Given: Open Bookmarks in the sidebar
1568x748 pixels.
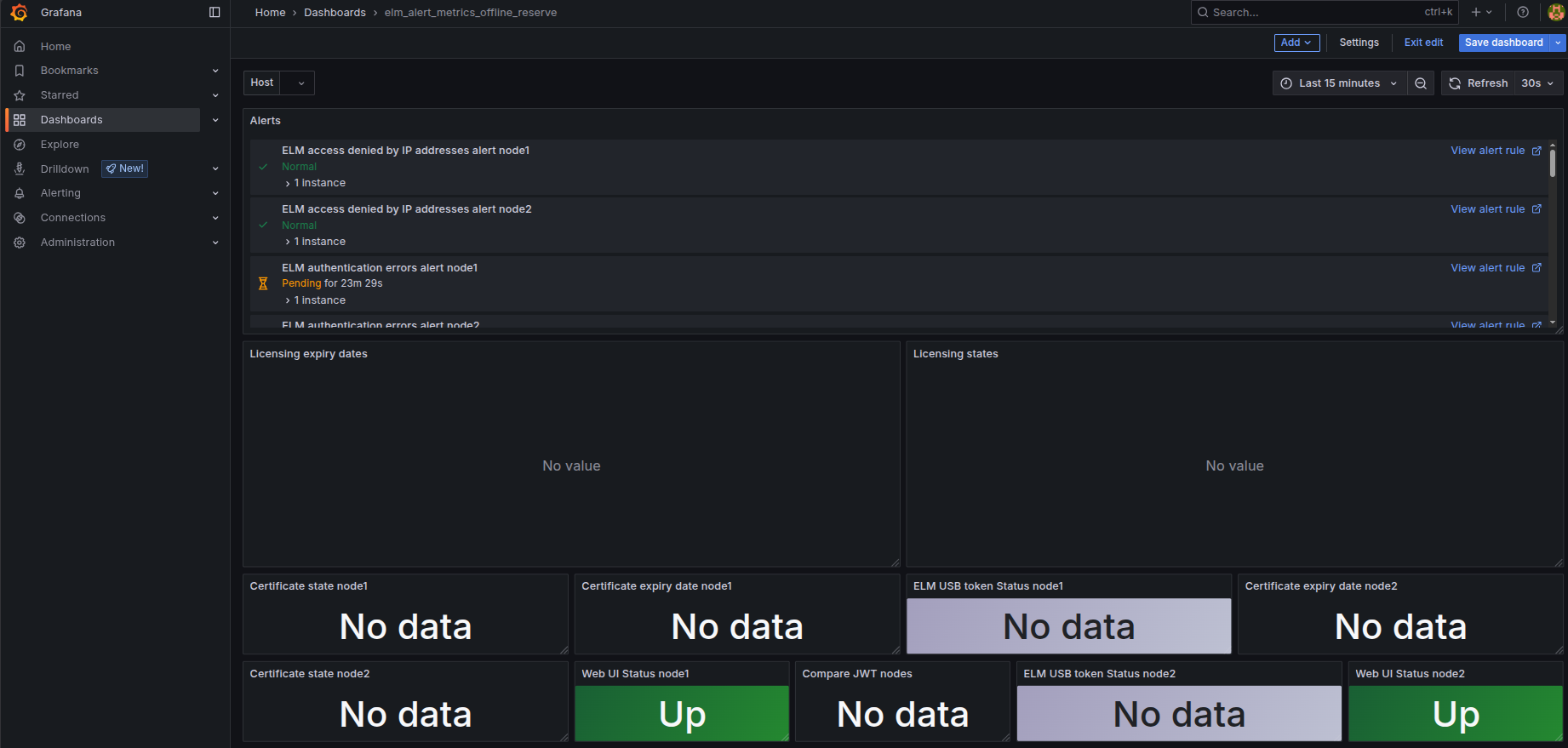Looking at the screenshot, I should click(70, 71).
